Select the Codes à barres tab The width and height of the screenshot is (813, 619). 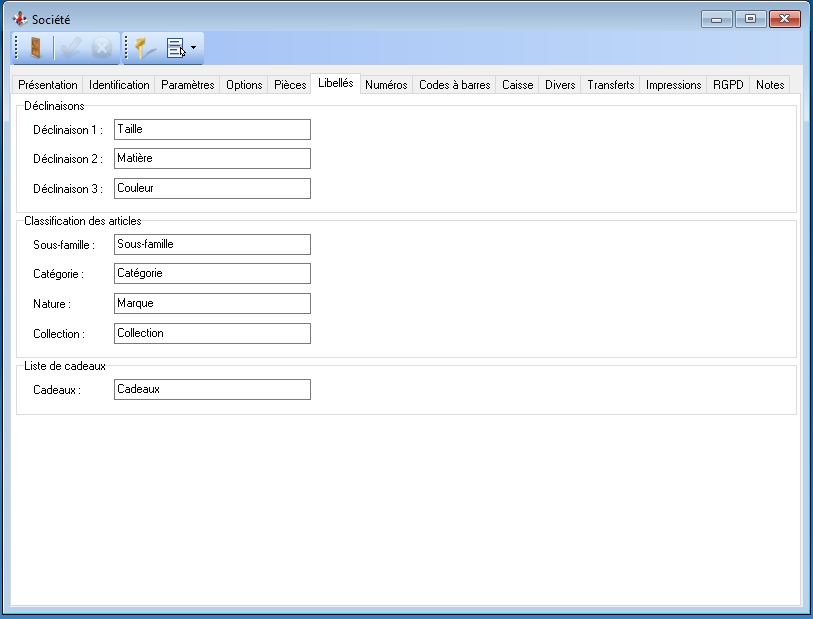coord(454,85)
